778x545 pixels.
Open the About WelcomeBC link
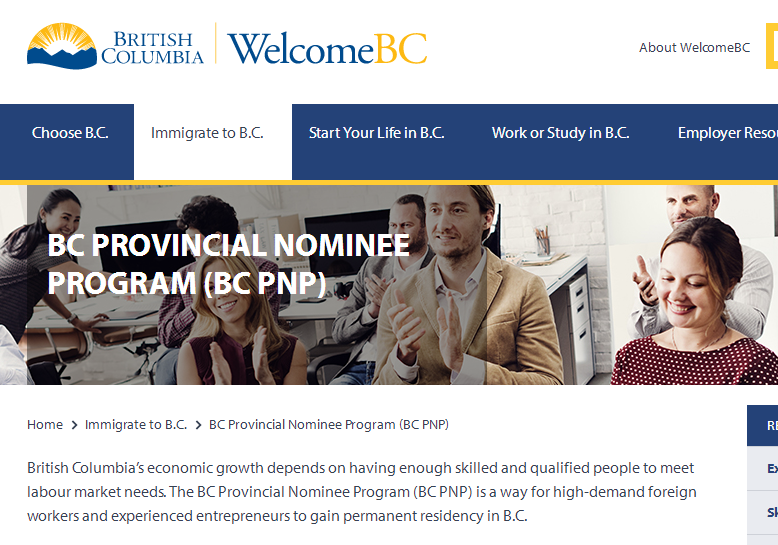694,48
